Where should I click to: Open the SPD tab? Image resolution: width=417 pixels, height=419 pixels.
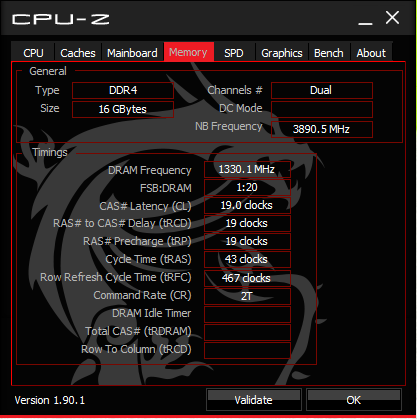coord(234,52)
